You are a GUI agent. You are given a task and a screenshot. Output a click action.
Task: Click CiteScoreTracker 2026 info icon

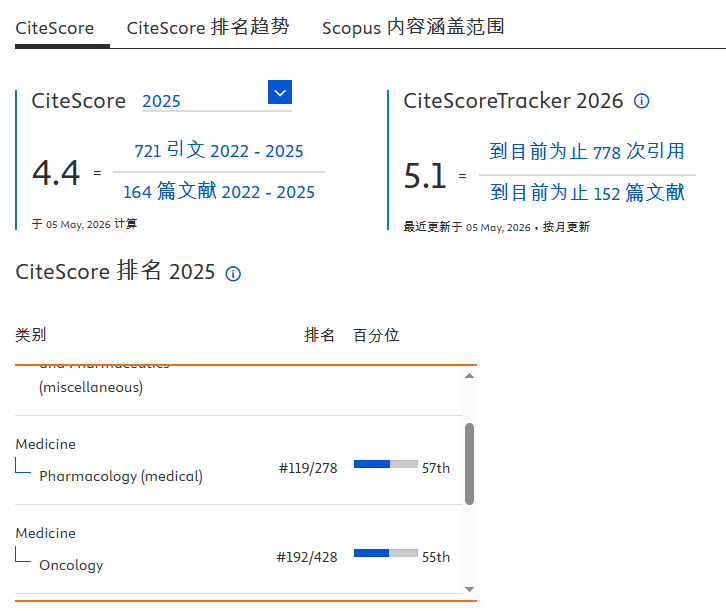641,101
